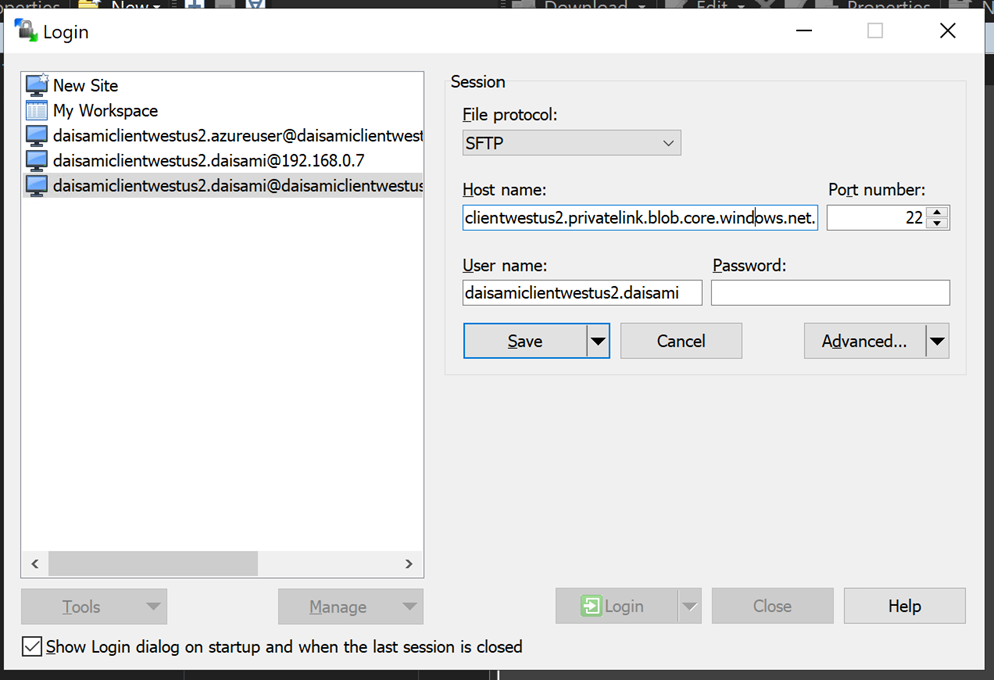Click into the Host name field

tap(640, 218)
